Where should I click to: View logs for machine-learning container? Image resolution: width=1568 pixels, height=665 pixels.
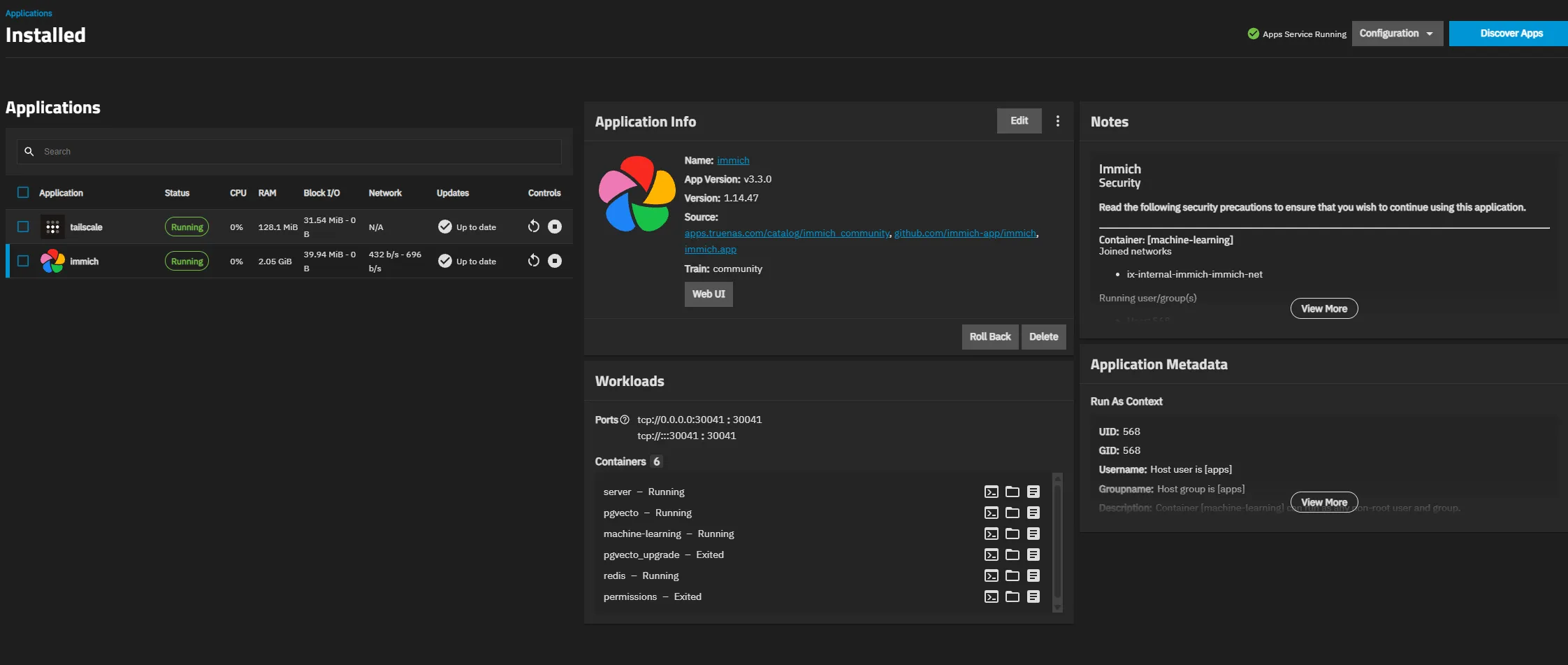(1033, 534)
